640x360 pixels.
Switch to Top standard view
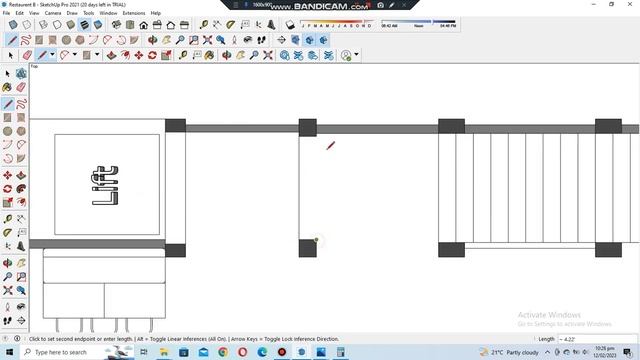[130, 25]
